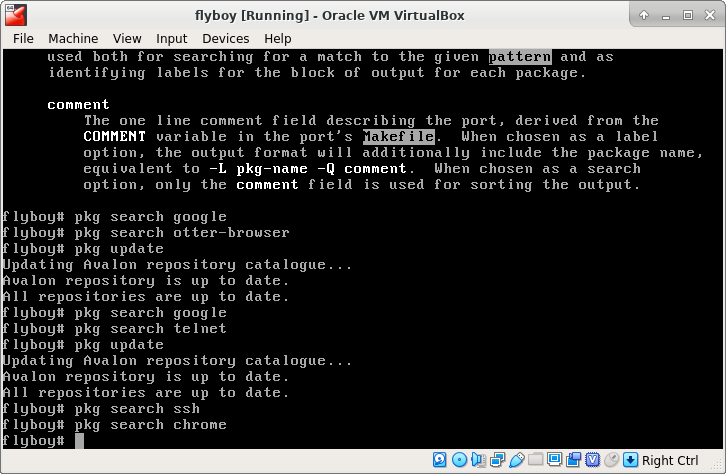Open the shared folders indicator icon
The image size is (726, 474).
coord(535,460)
